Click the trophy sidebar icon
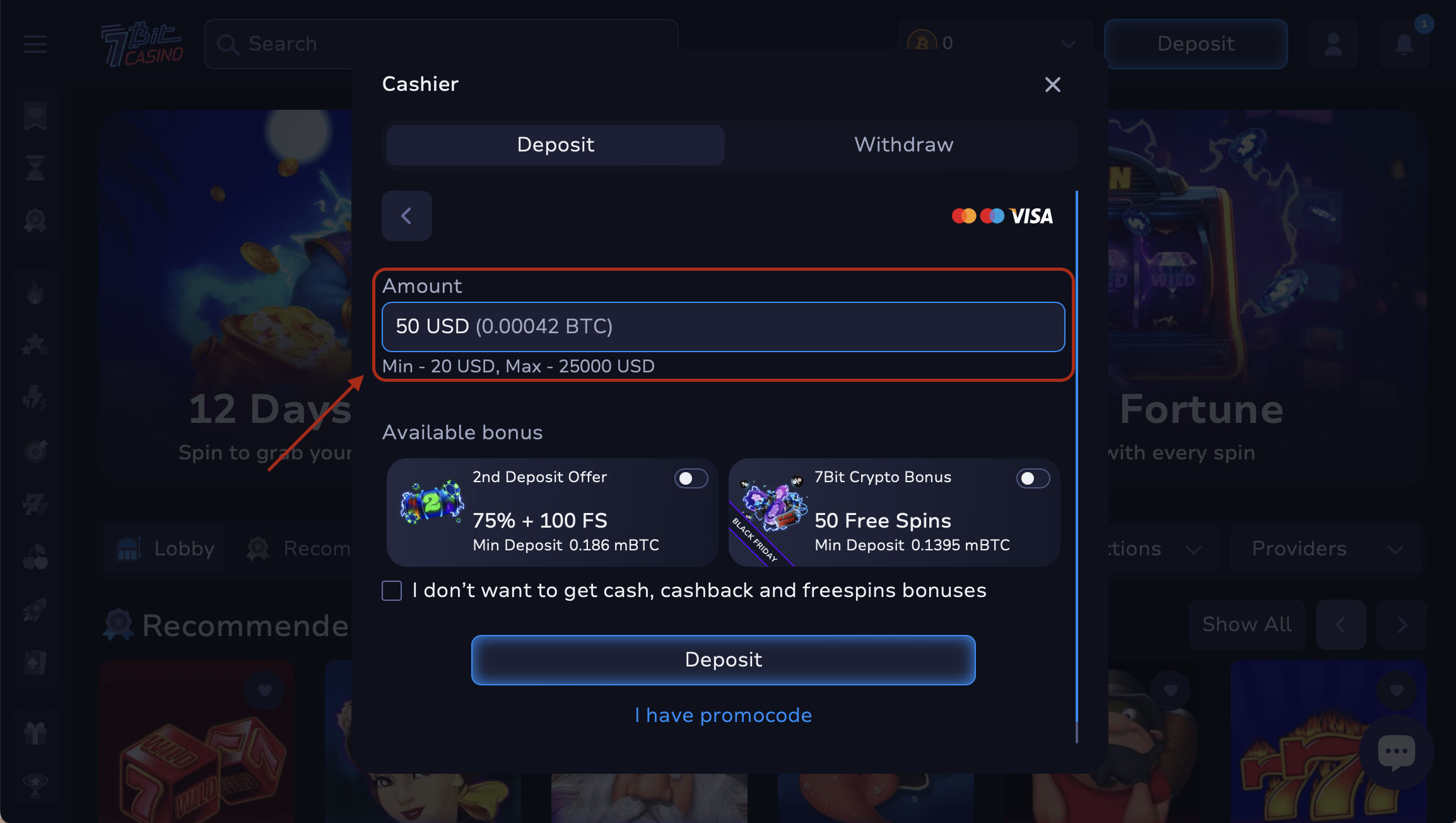This screenshot has height=823, width=1456. (35, 786)
